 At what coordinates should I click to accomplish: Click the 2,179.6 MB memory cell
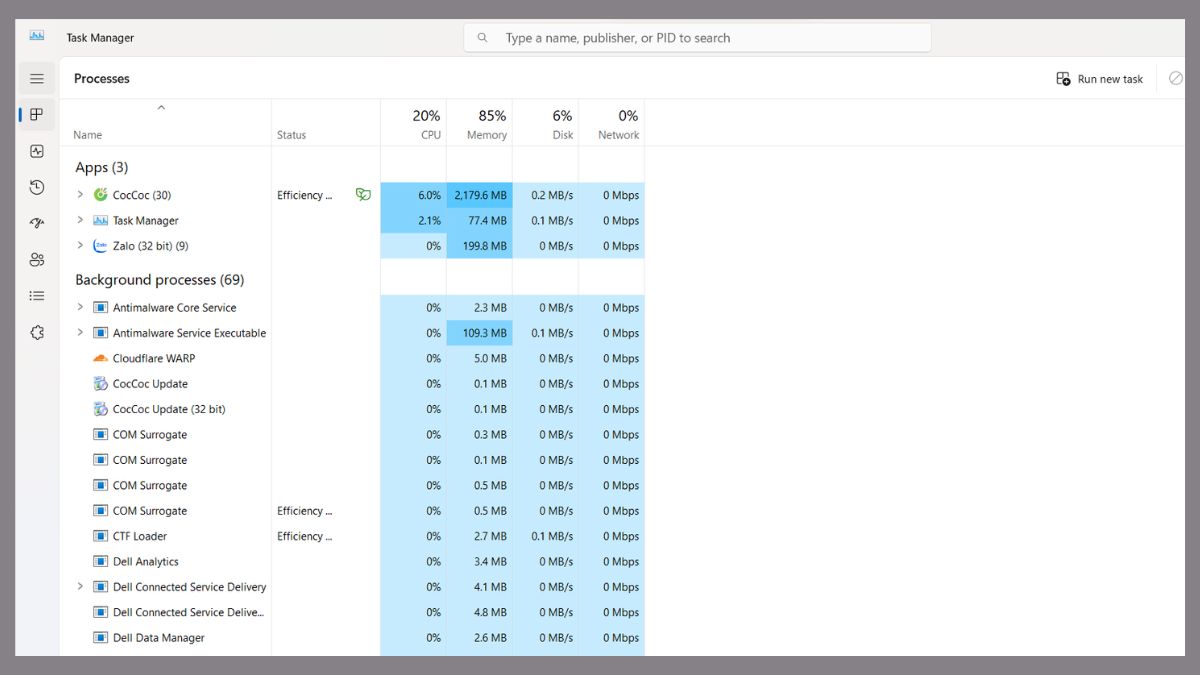(479, 195)
